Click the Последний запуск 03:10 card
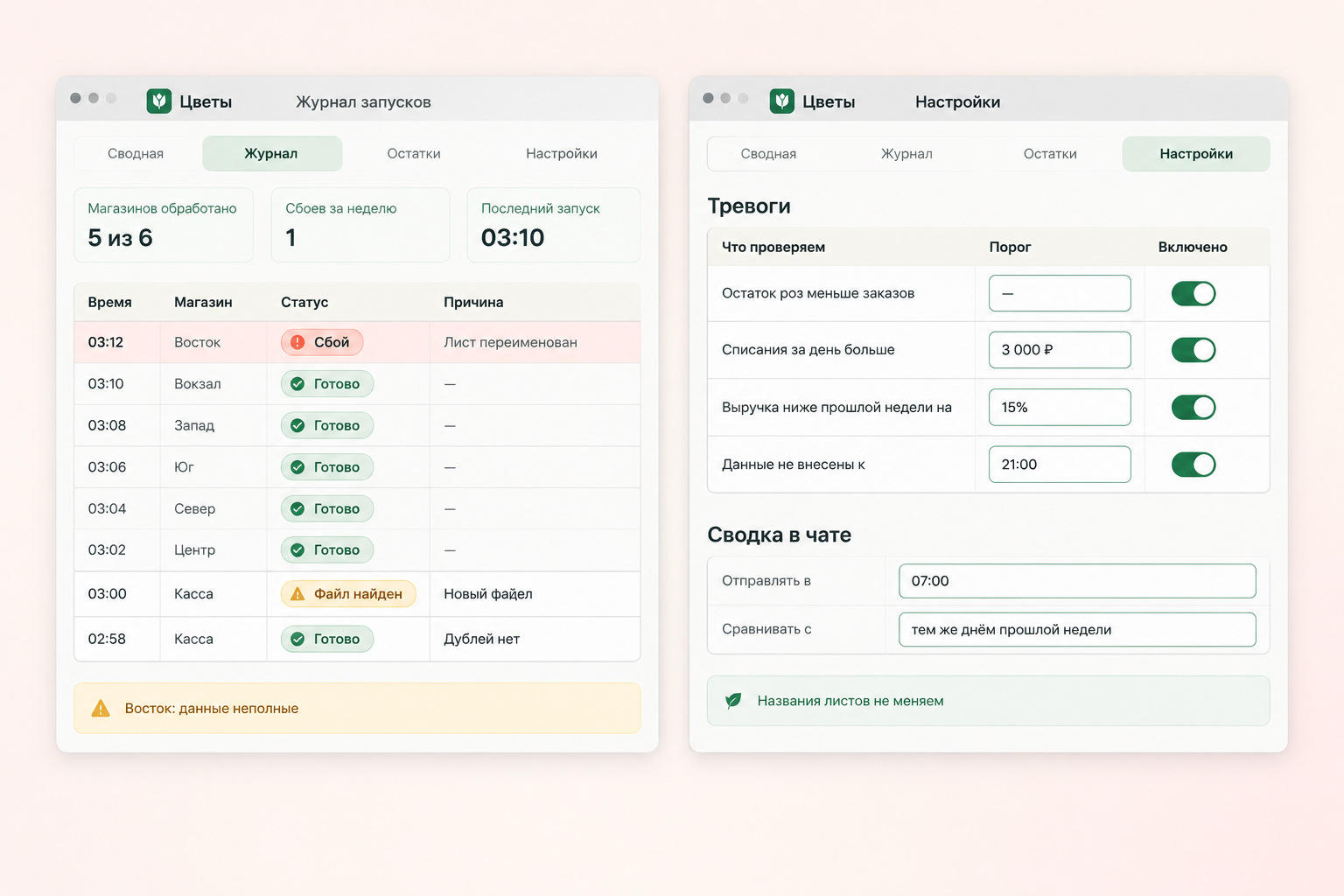 (x=554, y=225)
